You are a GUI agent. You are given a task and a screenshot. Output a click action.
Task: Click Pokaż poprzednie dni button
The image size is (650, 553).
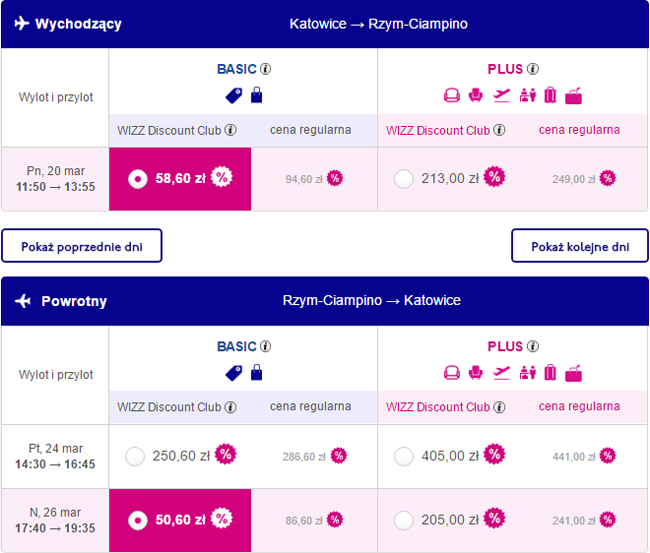tap(82, 246)
